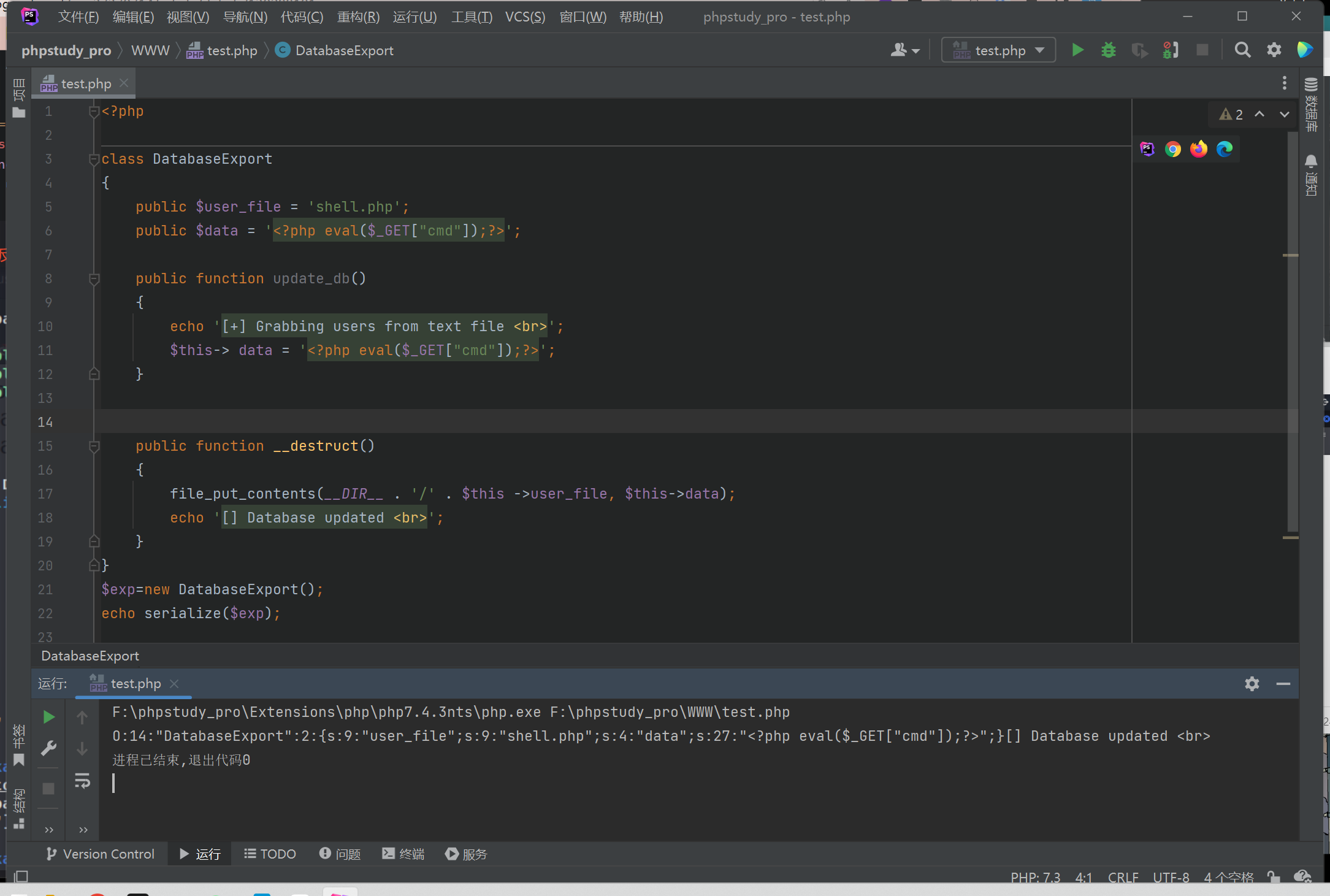Image resolution: width=1330 pixels, height=896 pixels.
Task: Click the DatabaseExport class breadcrumb
Action: point(334,50)
